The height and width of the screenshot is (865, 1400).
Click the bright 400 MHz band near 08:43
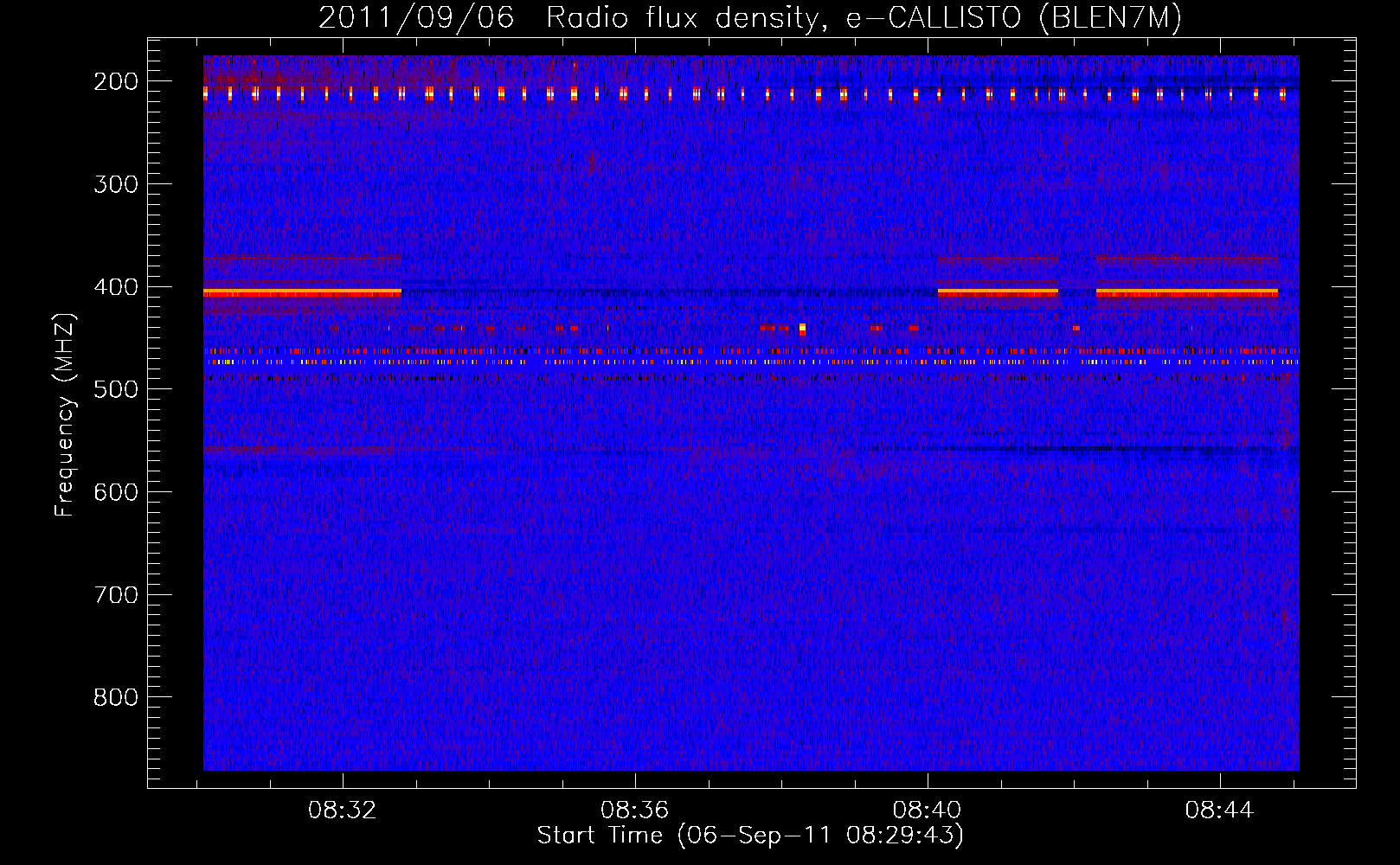1187,293
